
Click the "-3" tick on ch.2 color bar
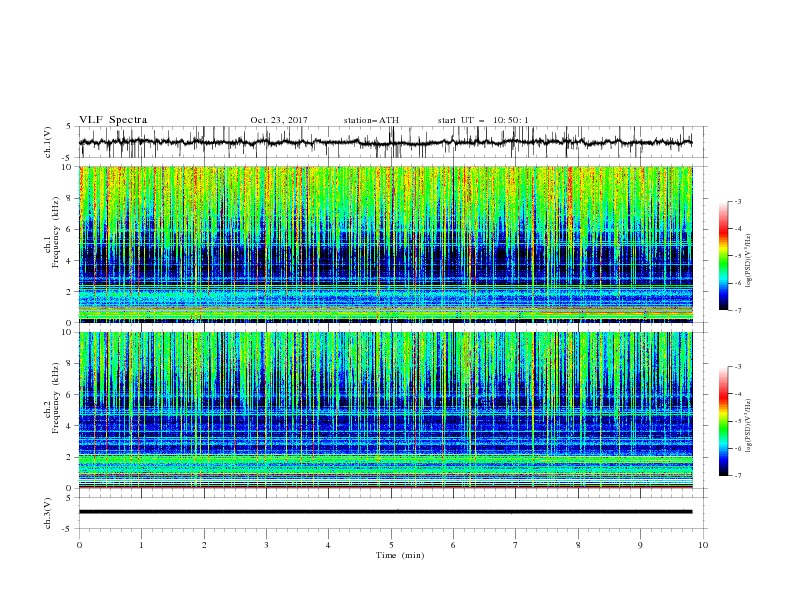click(x=737, y=367)
